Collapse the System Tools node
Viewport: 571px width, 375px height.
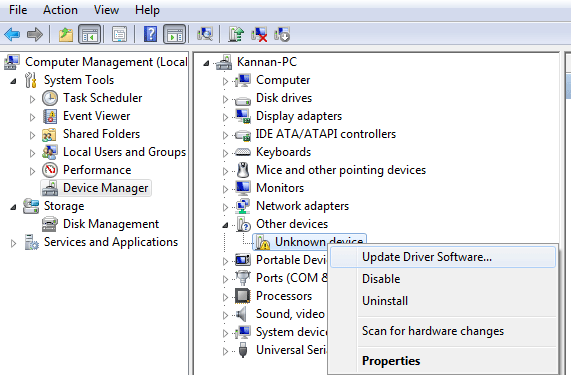tap(13, 81)
